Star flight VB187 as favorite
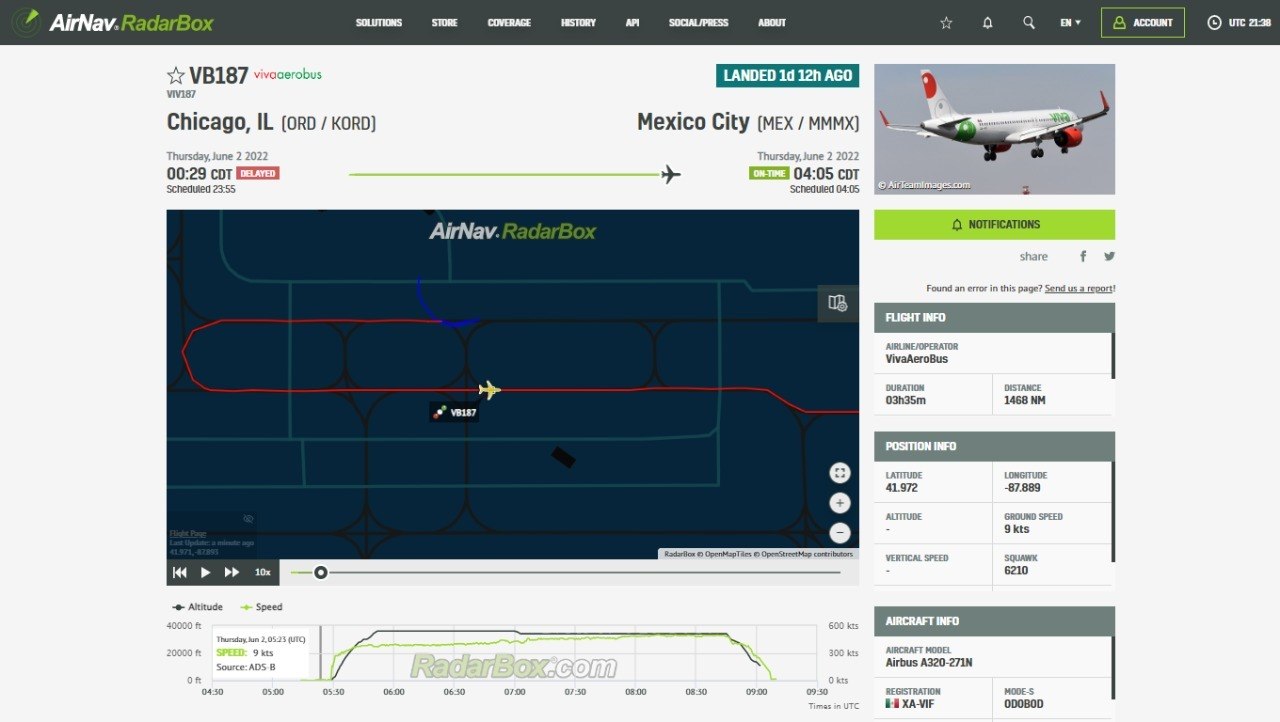 pos(176,76)
